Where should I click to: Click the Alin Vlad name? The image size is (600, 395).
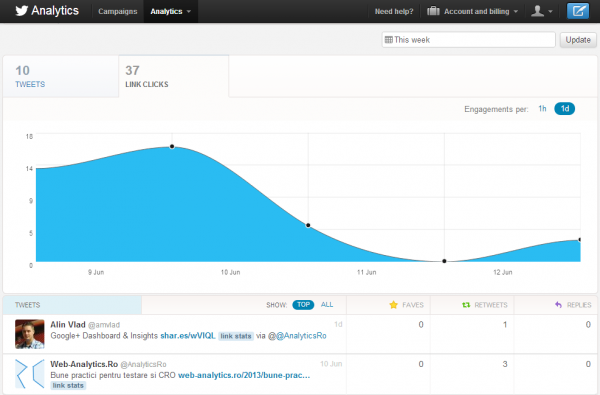tap(68, 325)
